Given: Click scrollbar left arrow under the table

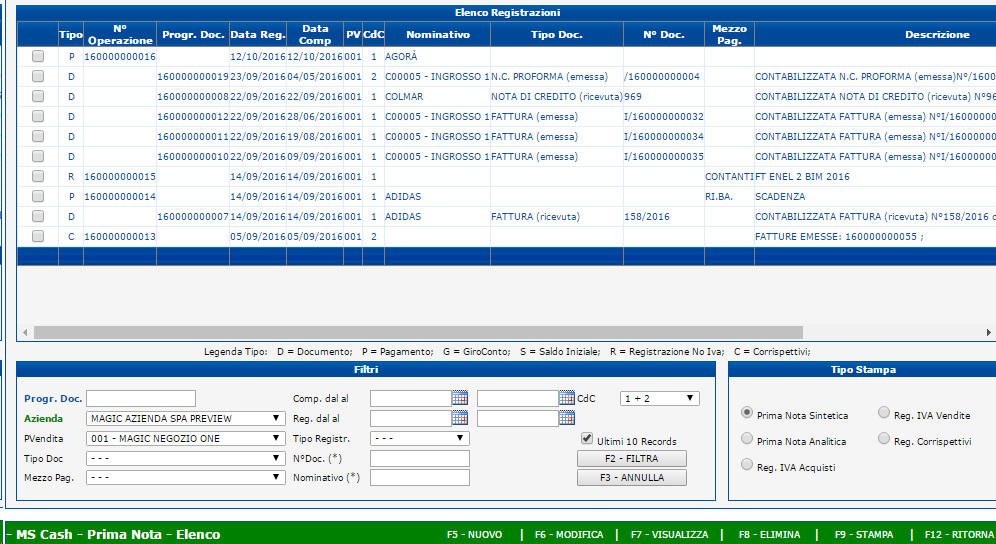Looking at the screenshot, I should [25, 332].
